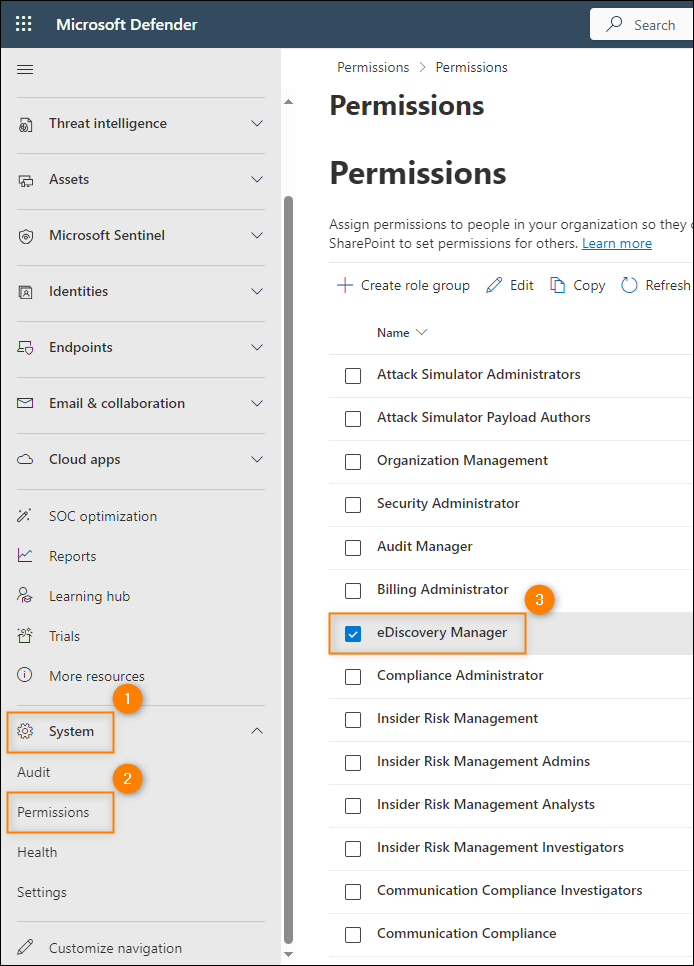
Task: Check the Security Administrator checkbox
Action: (x=353, y=505)
